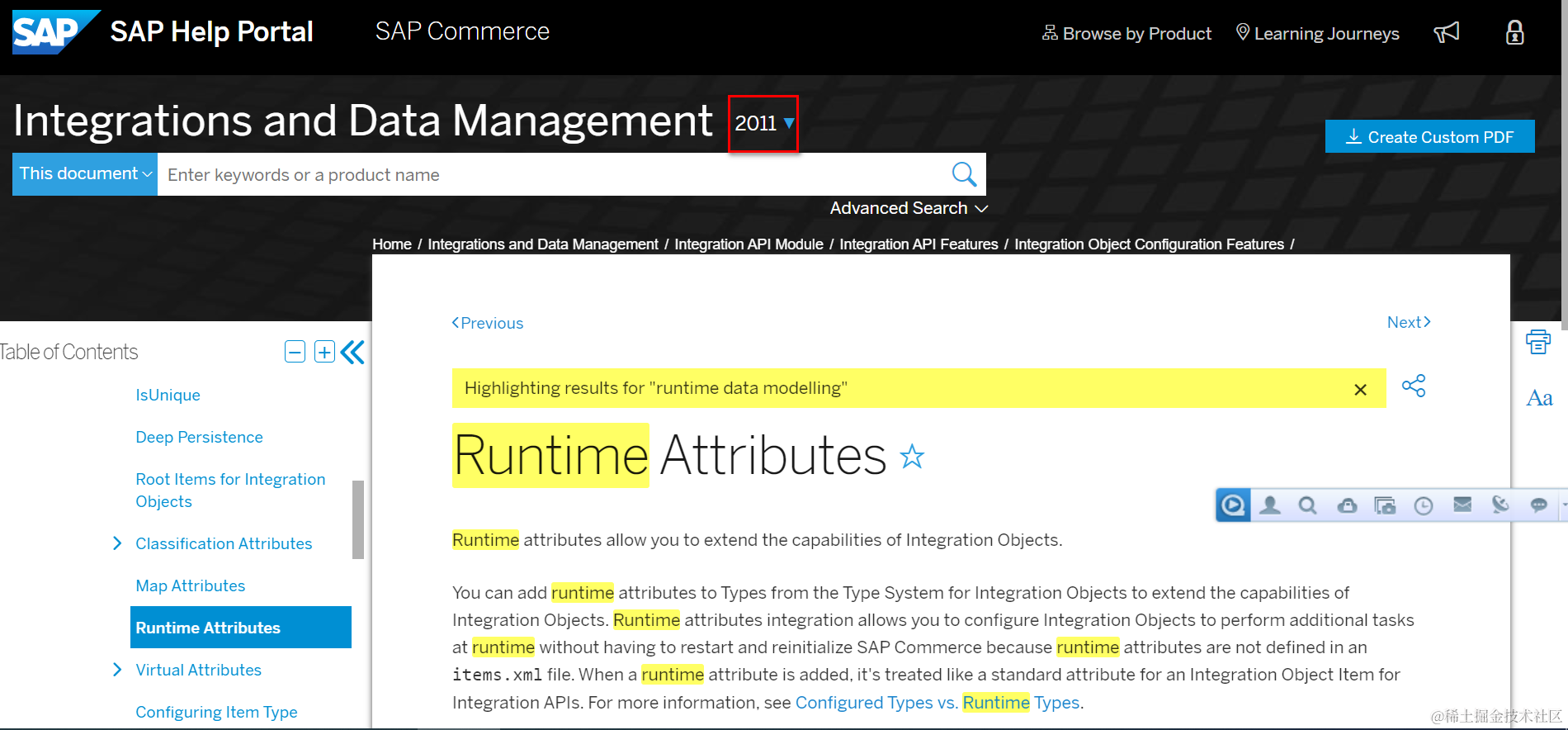Click the cloud lock icon on floating toolbar

(1347, 505)
